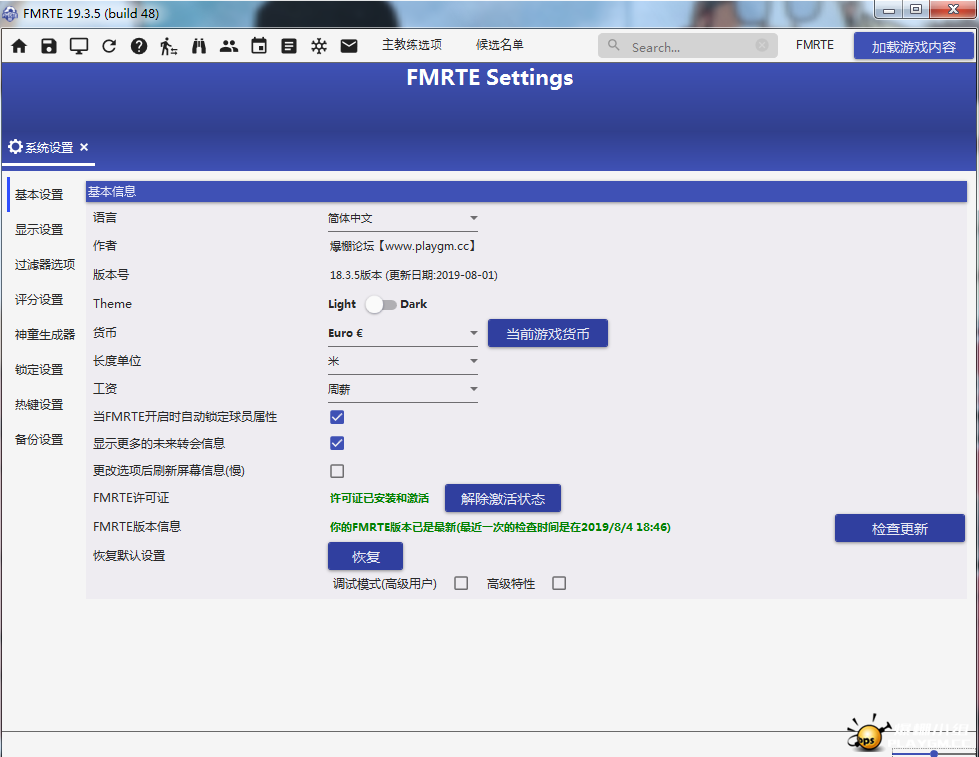The height and width of the screenshot is (757, 979).
Task: Enable 高级特性 checkbox
Action: (559, 583)
